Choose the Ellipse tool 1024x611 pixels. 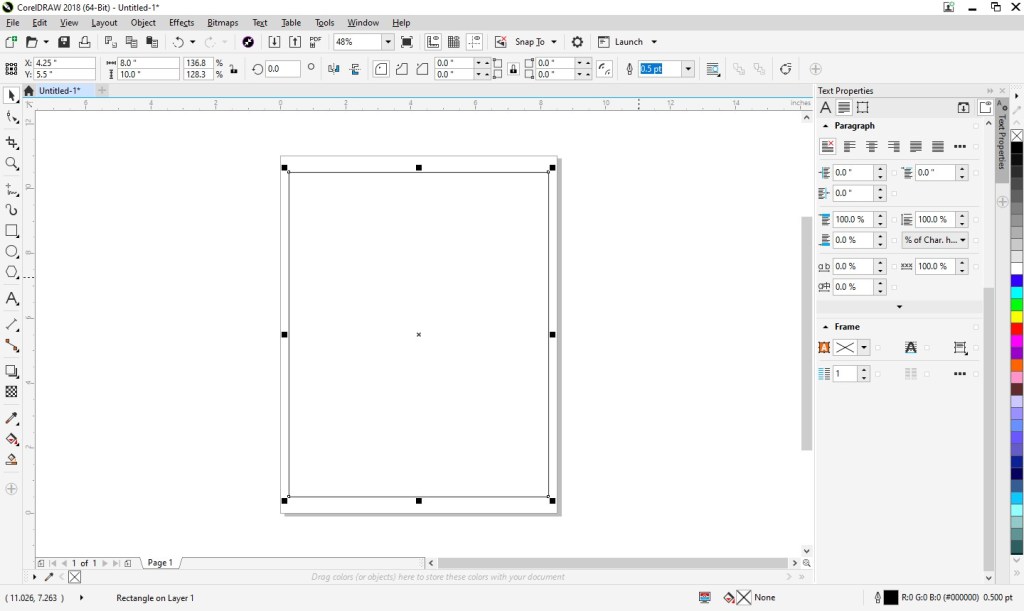(12, 252)
